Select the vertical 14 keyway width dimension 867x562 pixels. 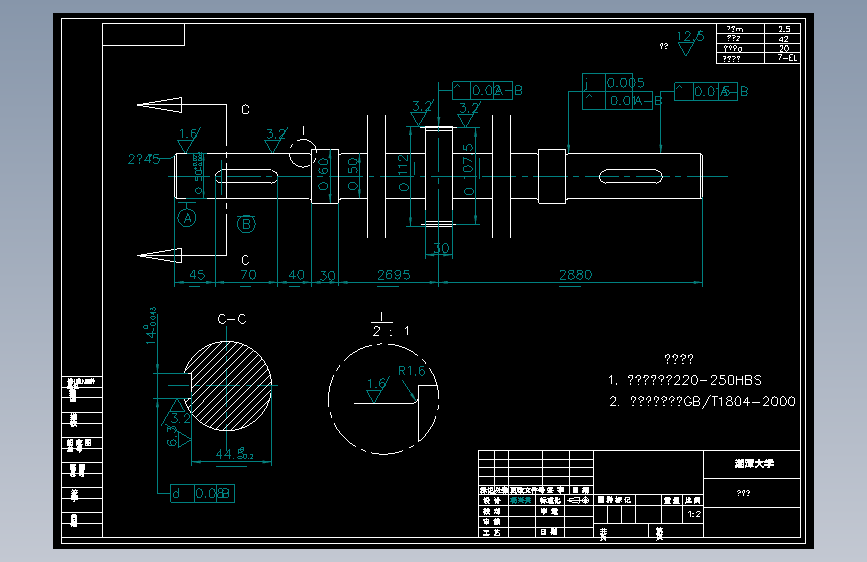click(151, 326)
